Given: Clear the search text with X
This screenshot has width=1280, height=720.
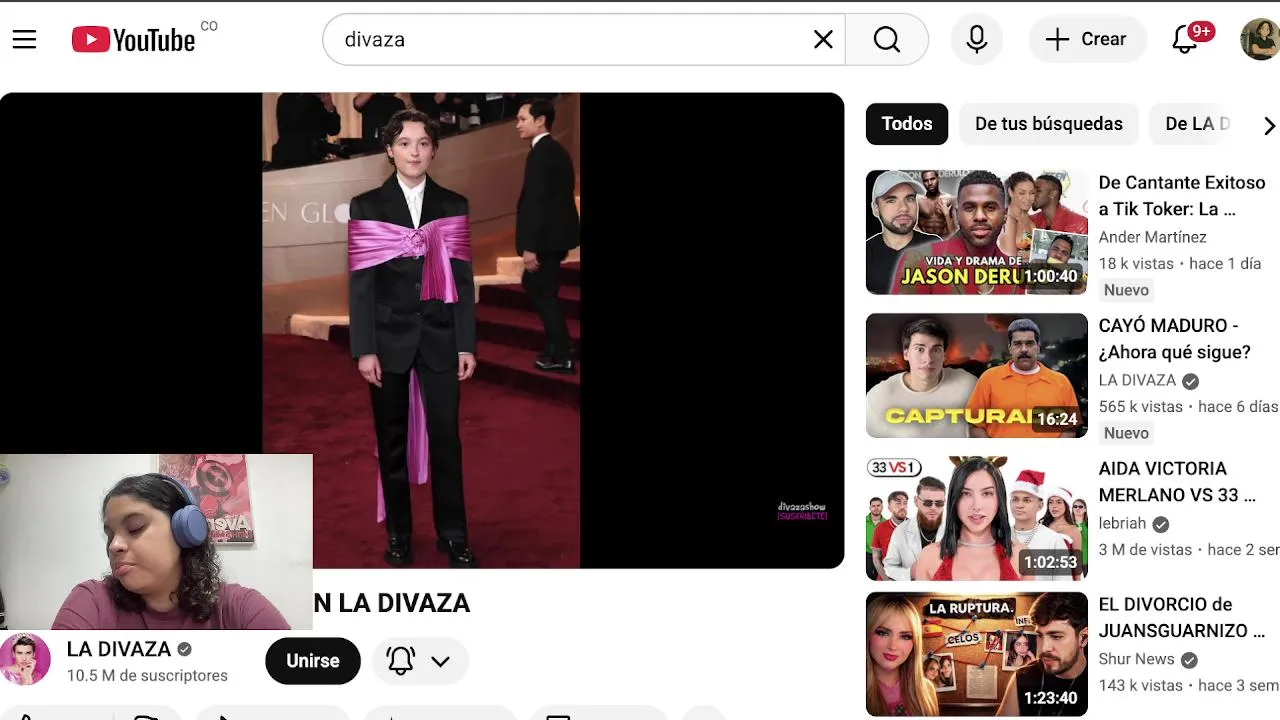Looking at the screenshot, I should point(823,39).
